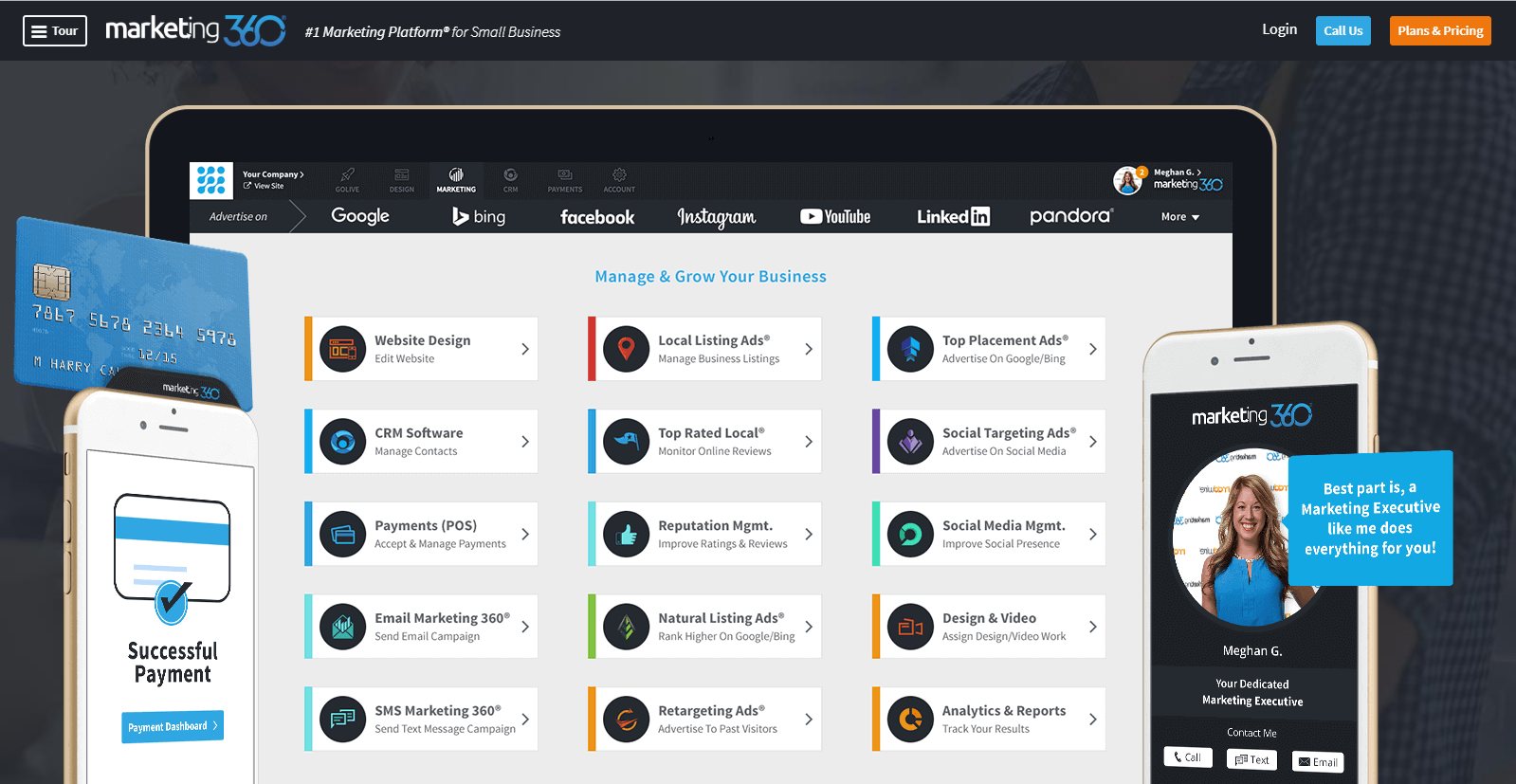Viewport: 1516px width, 784px height.
Task: Open the arrow on Social Targeting Ads card
Action: click(x=1093, y=442)
